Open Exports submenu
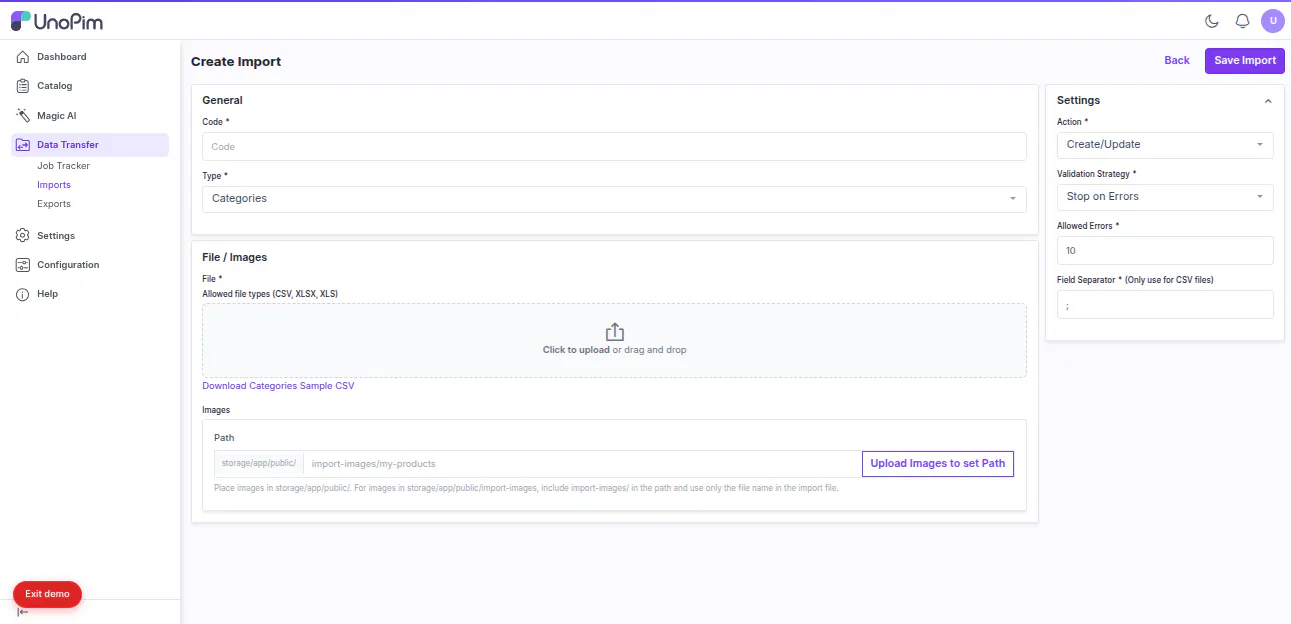Screen dimensions: 1291x624 pyautogui.click(x=54, y=204)
